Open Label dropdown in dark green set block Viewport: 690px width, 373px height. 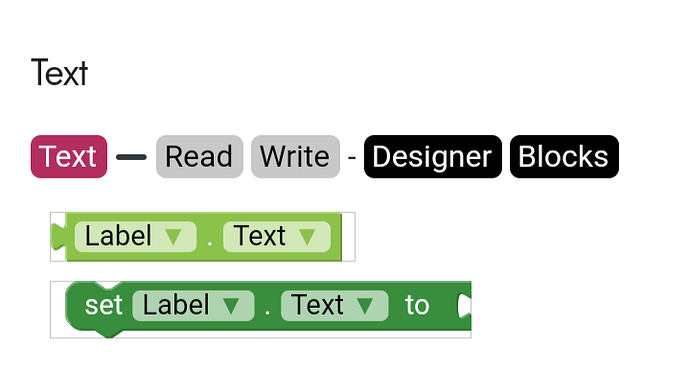pyautogui.click(x=193, y=305)
